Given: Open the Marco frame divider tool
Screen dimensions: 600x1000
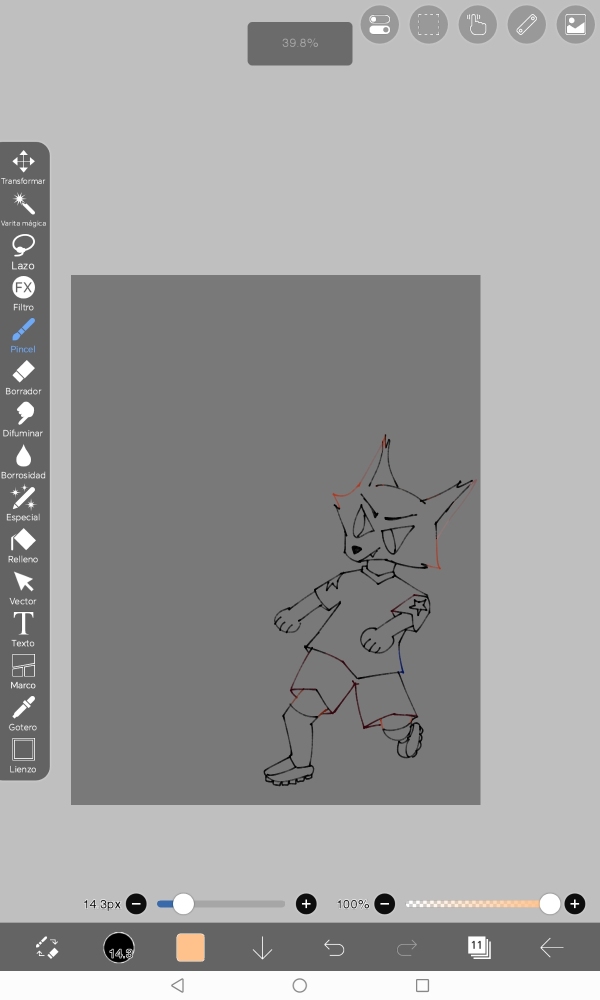Looking at the screenshot, I should pyautogui.click(x=23, y=672).
